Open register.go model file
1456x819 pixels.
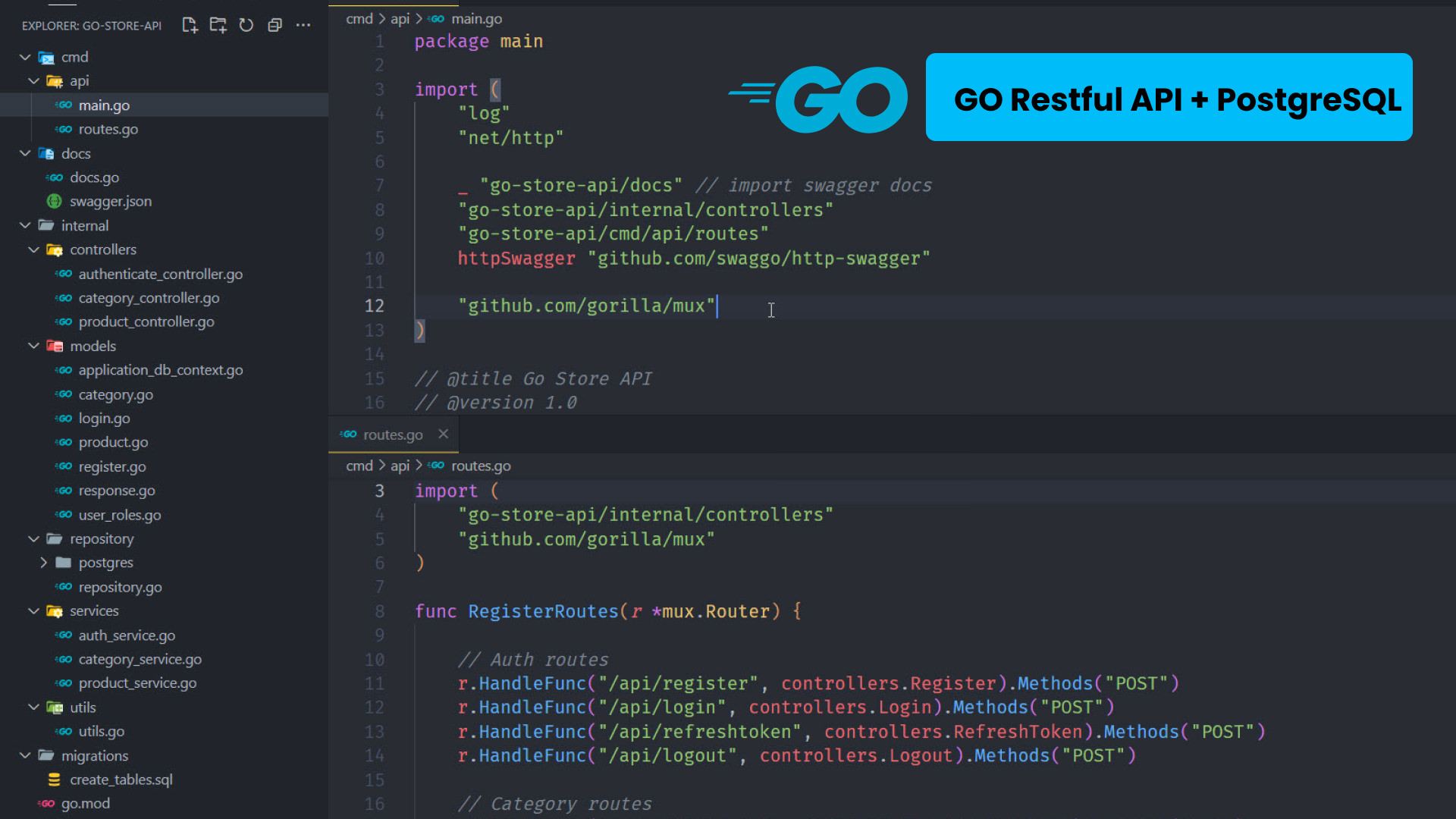coord(112,466)
